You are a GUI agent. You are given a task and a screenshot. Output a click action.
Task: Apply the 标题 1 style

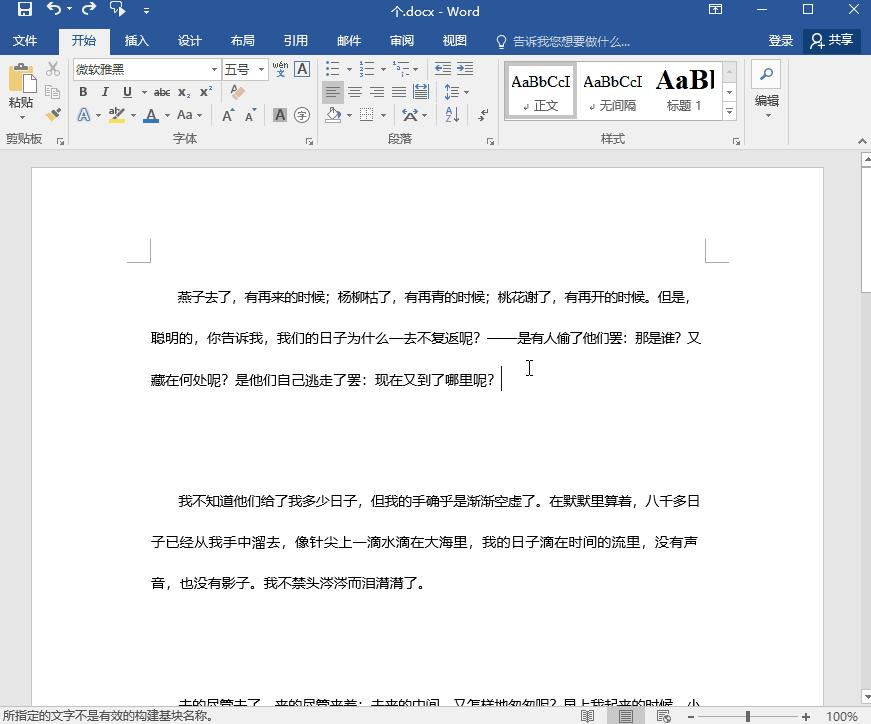(684, 90)
